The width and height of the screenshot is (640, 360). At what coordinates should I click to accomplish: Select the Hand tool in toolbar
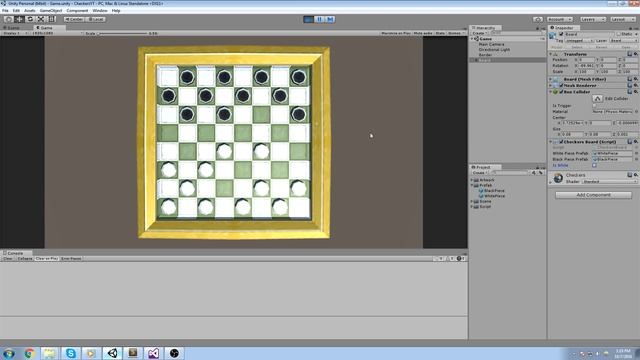(8, 19)
